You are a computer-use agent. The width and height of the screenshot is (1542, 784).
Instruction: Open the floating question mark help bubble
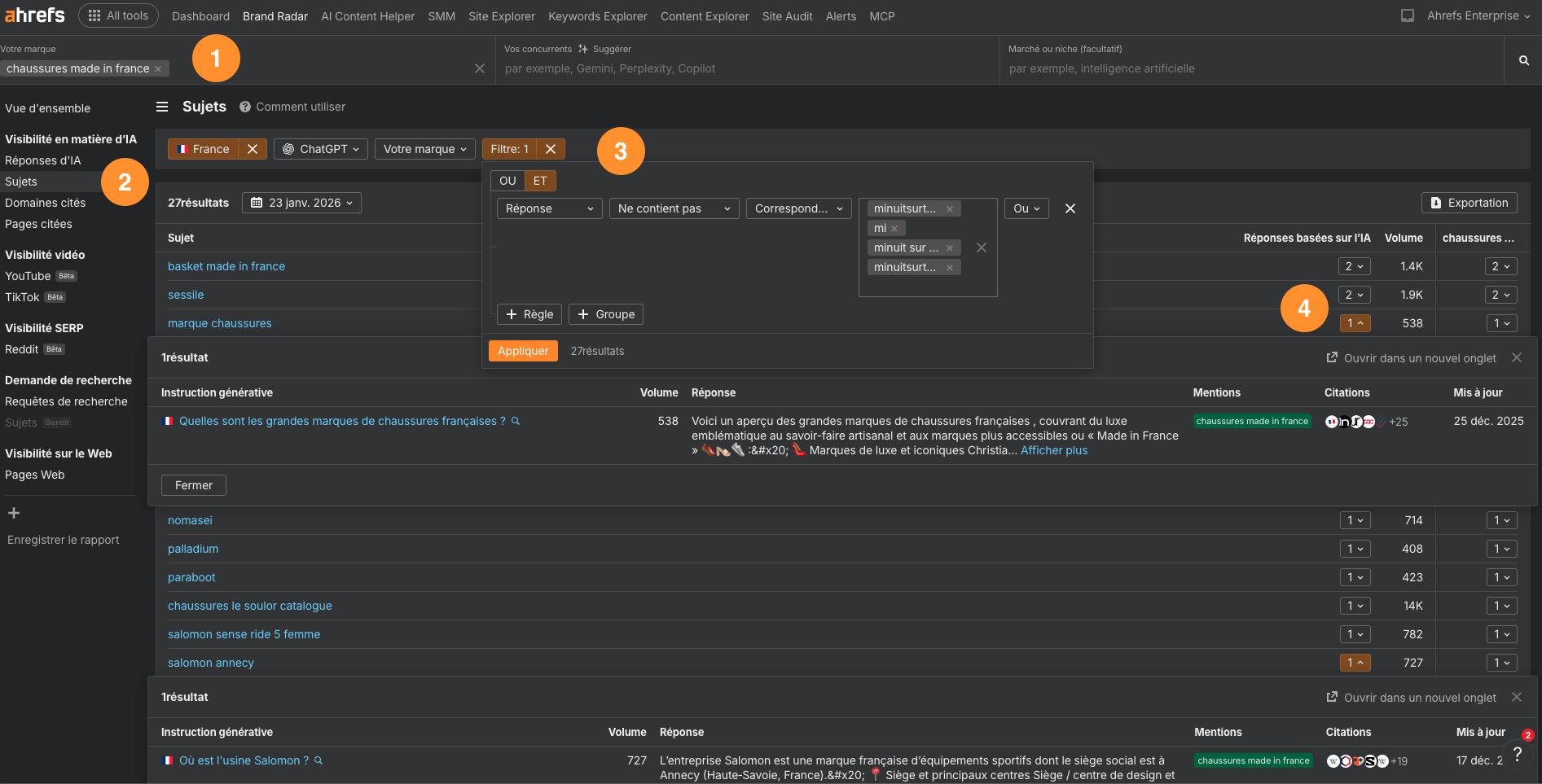tap(1518, 753)
